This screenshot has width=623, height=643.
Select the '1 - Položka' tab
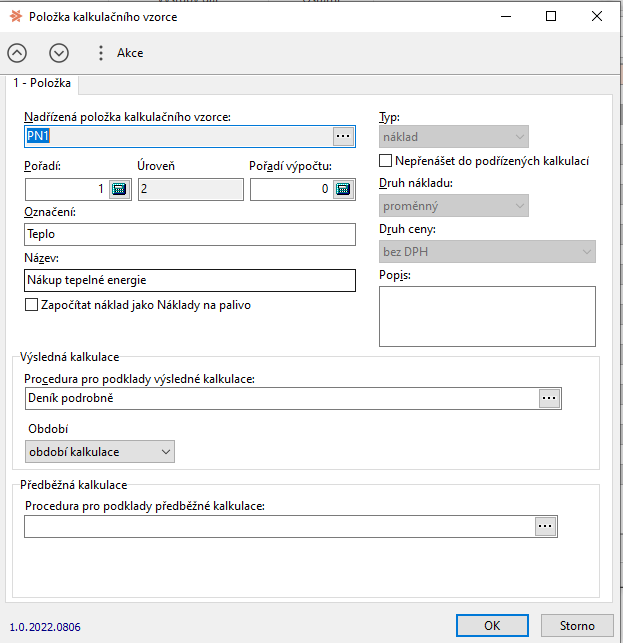[x=42, y=83]
